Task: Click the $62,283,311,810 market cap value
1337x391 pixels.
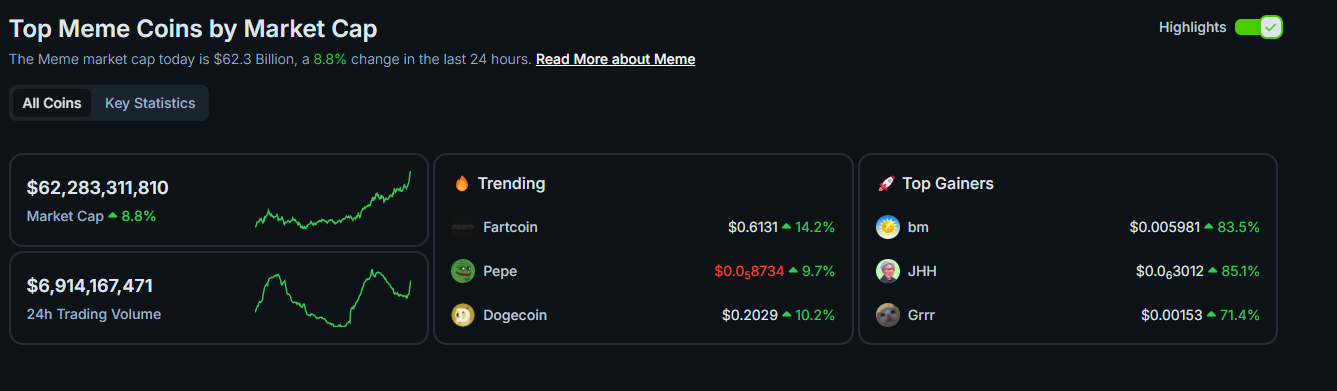Action: (x=97, y=188)
